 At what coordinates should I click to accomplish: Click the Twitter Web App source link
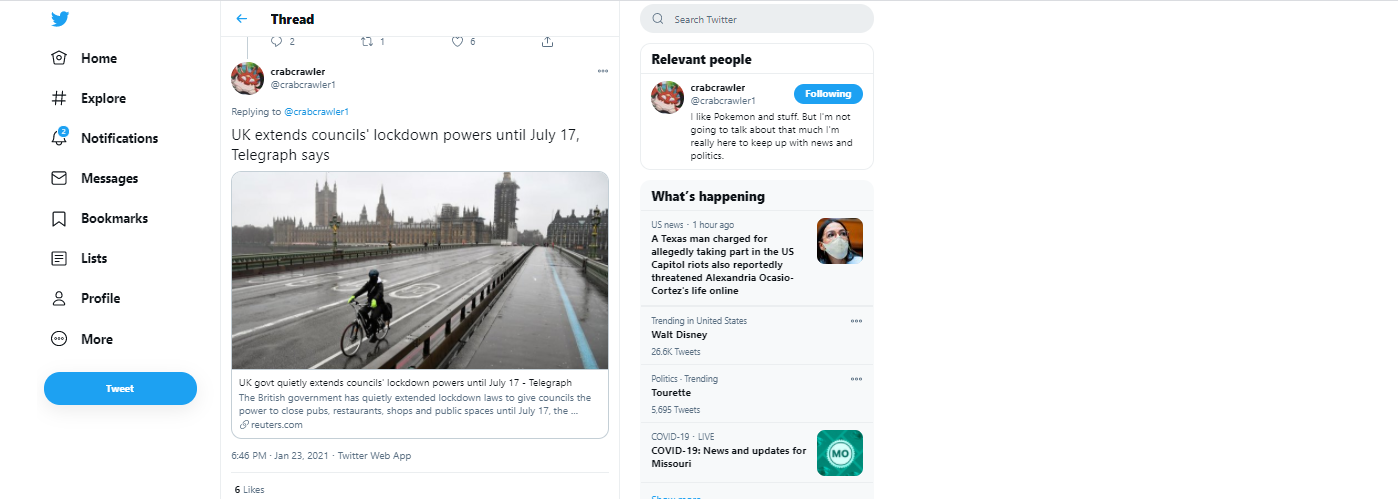pos(374,455)
